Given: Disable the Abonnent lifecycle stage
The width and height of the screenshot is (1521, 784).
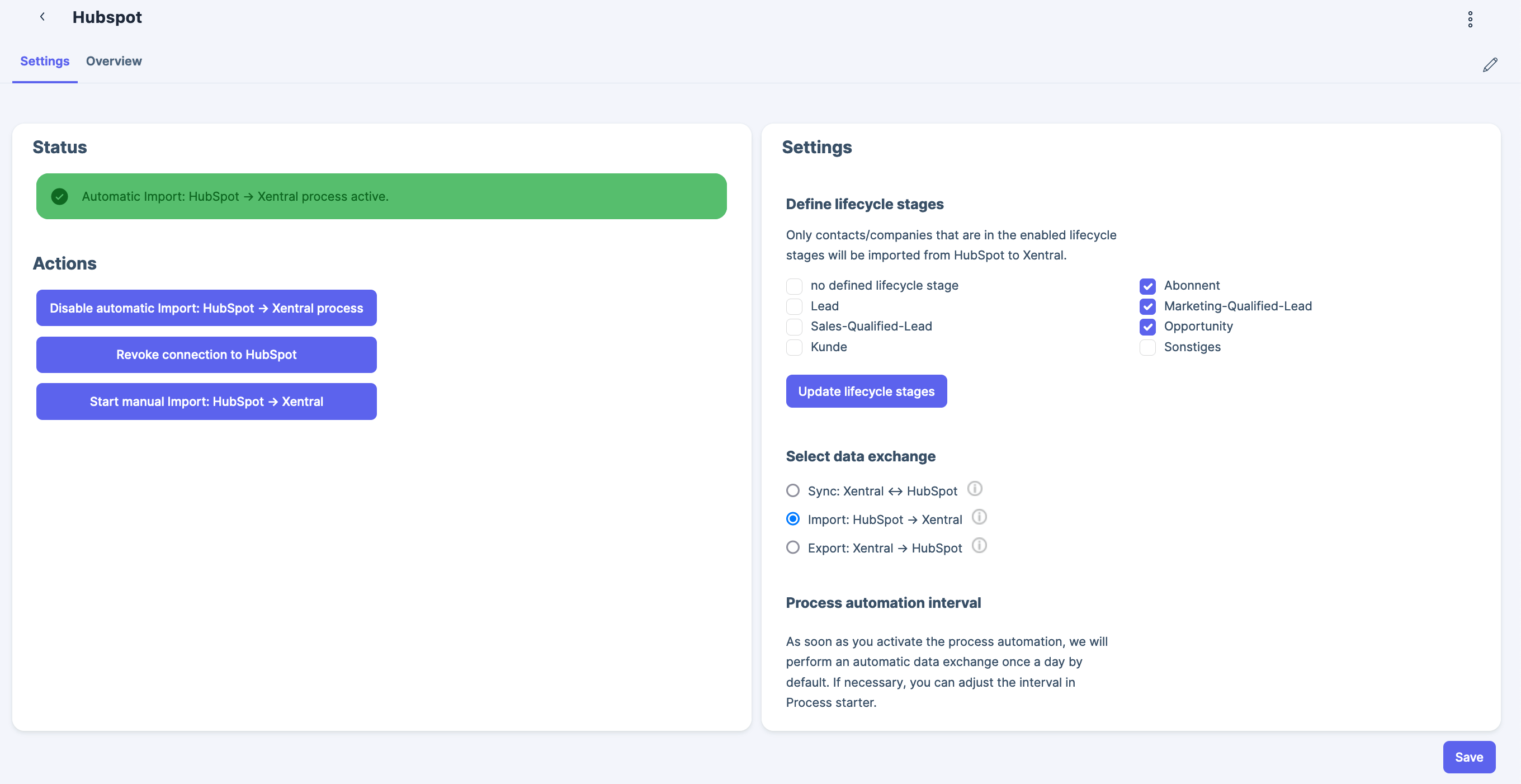Looking at the screenshot, I should coord(1147,286).
